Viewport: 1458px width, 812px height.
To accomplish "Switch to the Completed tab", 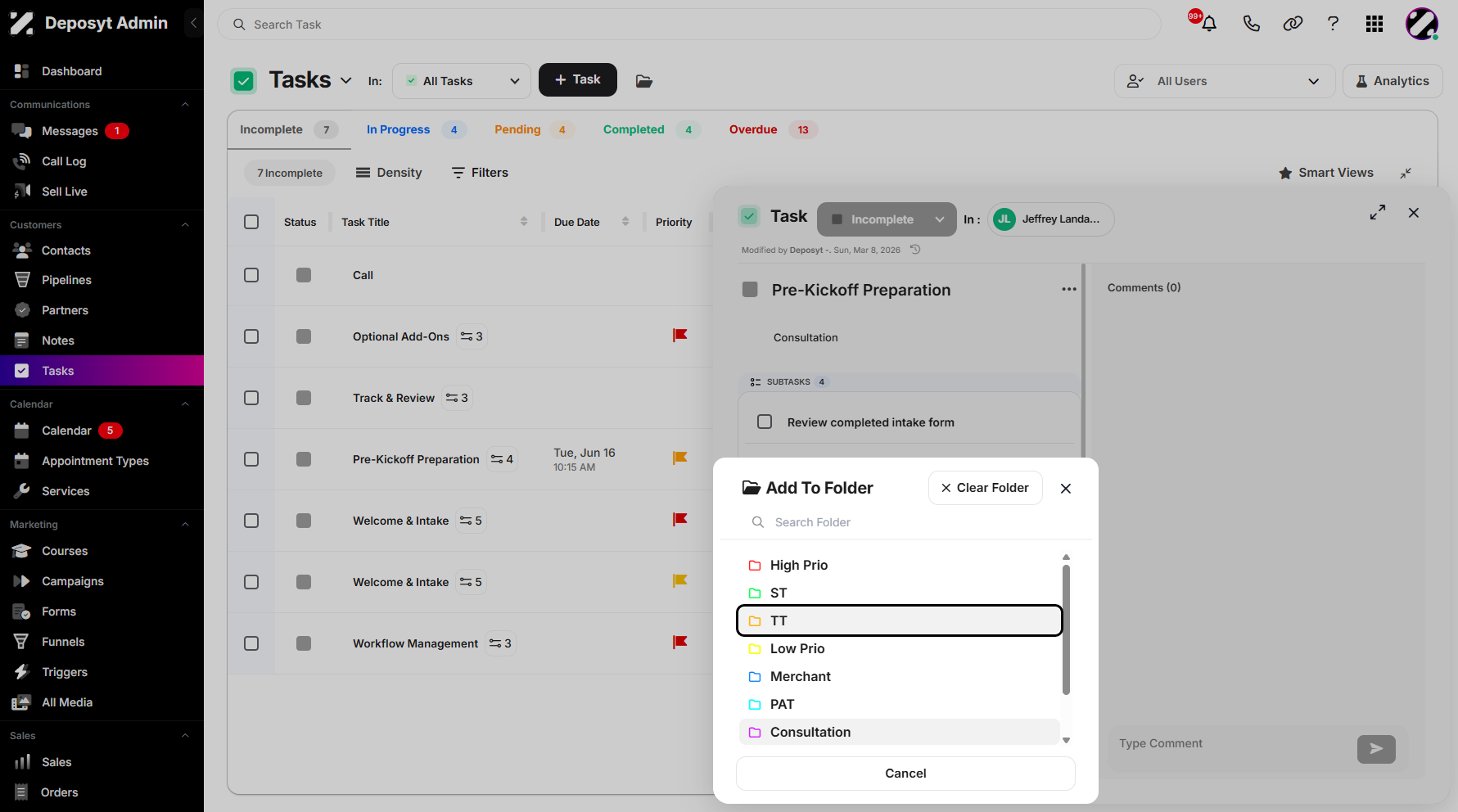I will [x=652, y=129].
